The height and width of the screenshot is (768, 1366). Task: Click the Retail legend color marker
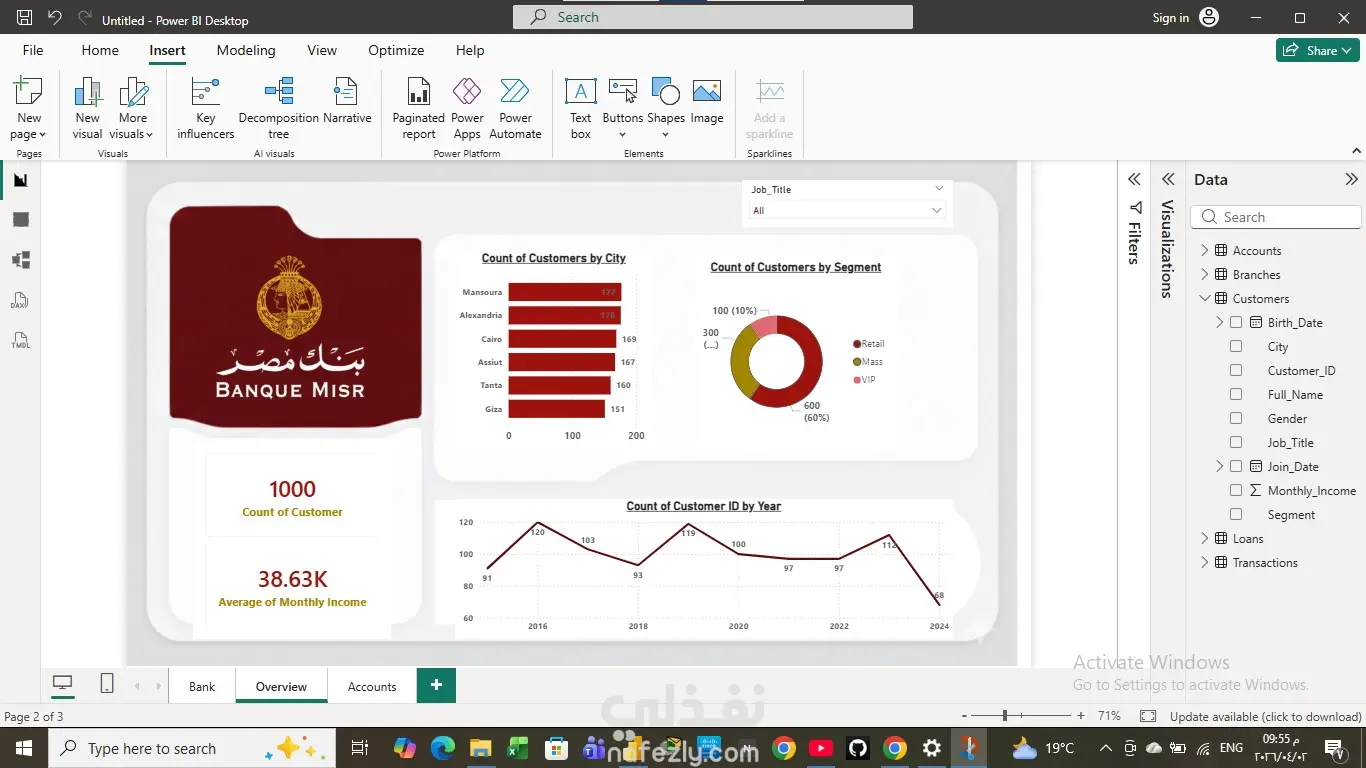857,344
